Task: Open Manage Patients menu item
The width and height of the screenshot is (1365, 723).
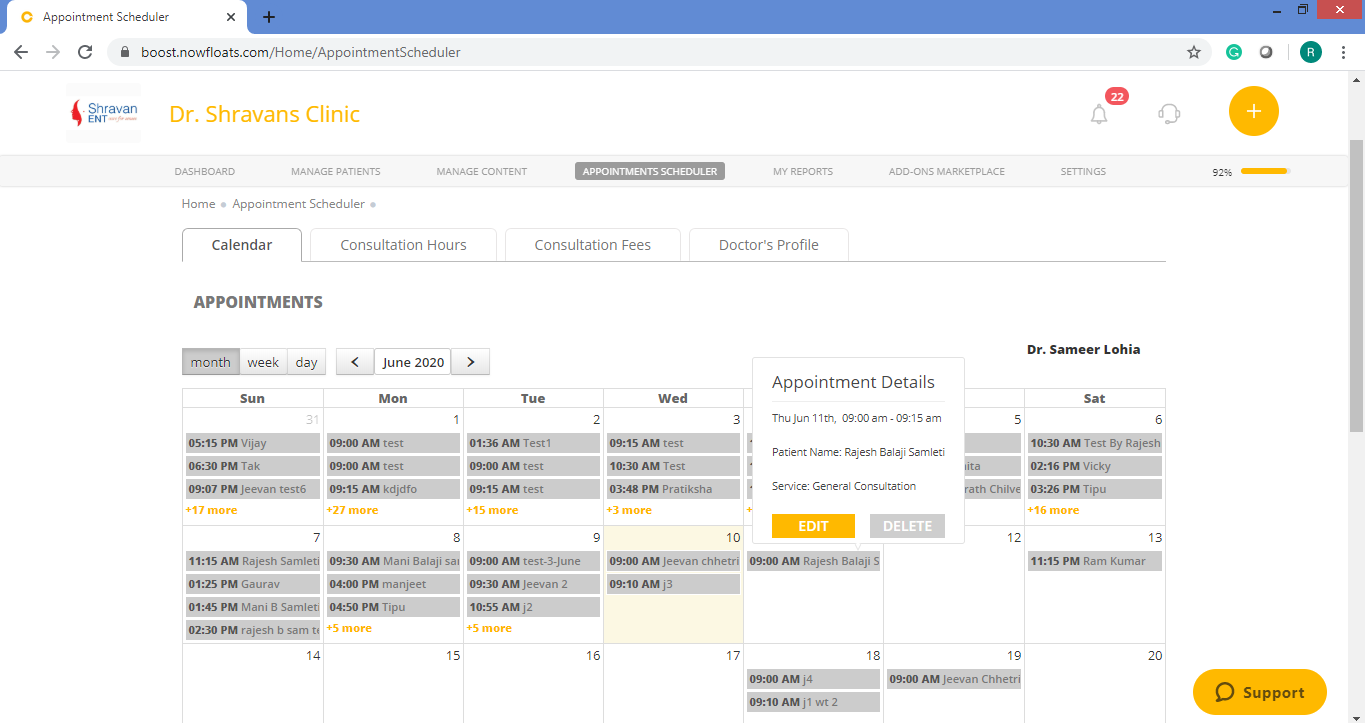Action: (x=336, y=171)
